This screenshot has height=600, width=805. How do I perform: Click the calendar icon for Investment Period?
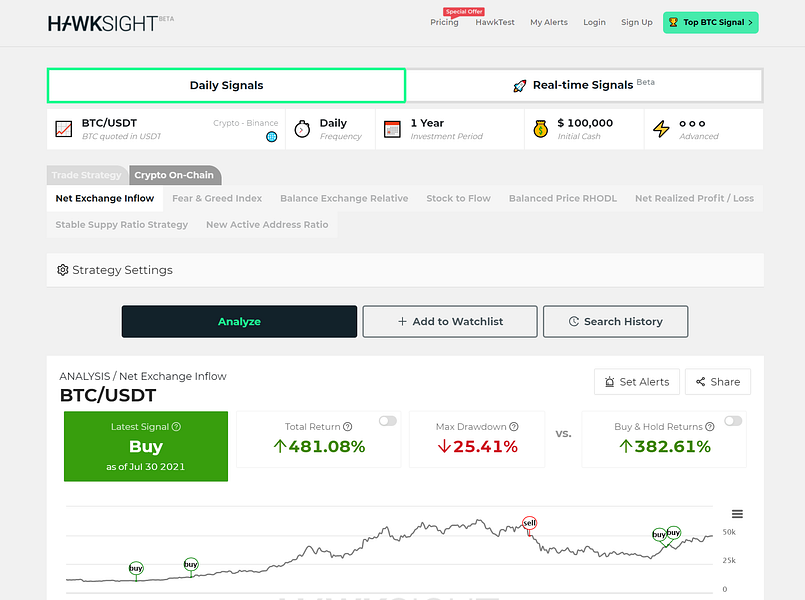(392, 128)
